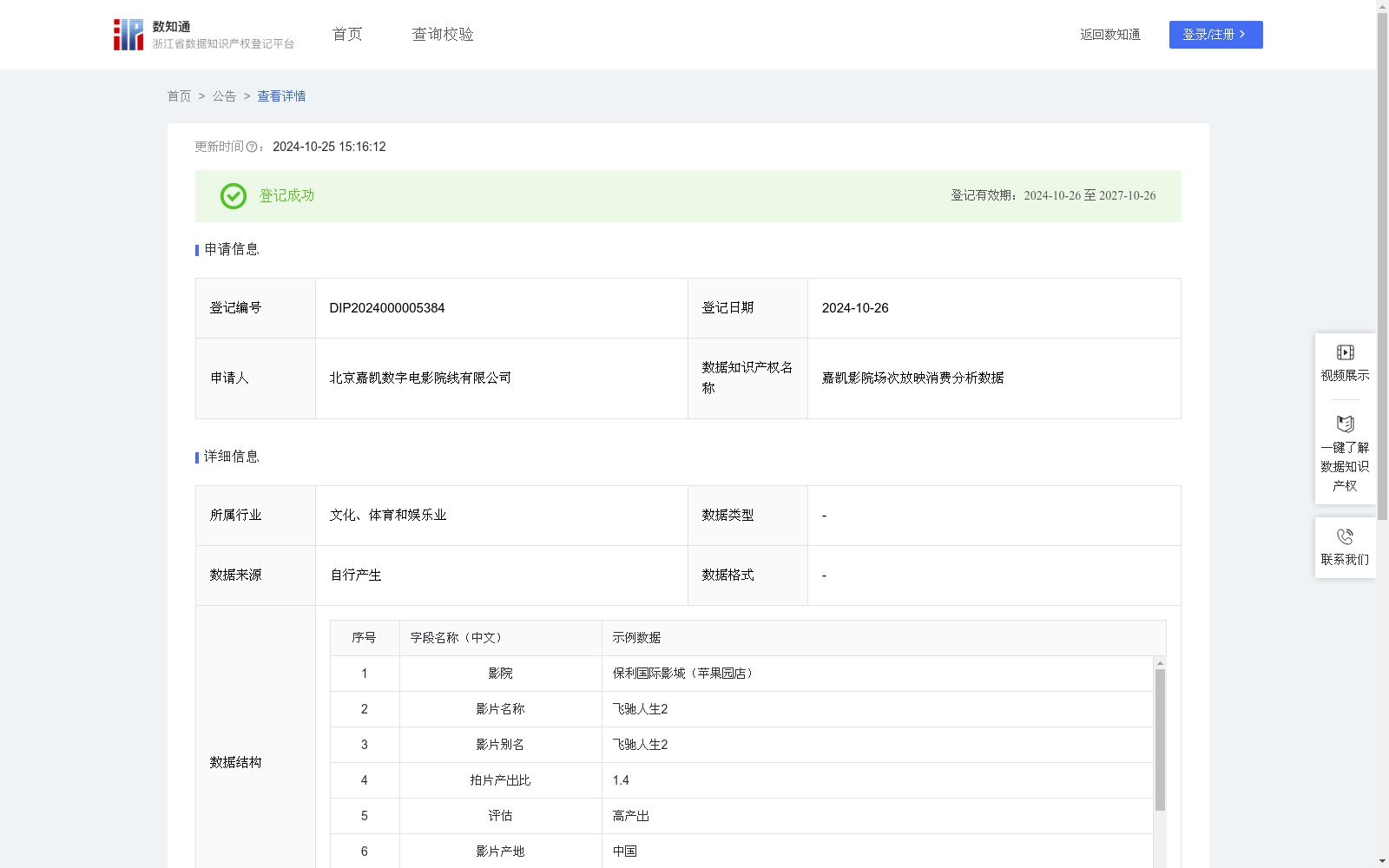Open the 联系我们 contact phone icon
The image size is (1389, 868).
pyautogui.click(x=1345, y=536)
